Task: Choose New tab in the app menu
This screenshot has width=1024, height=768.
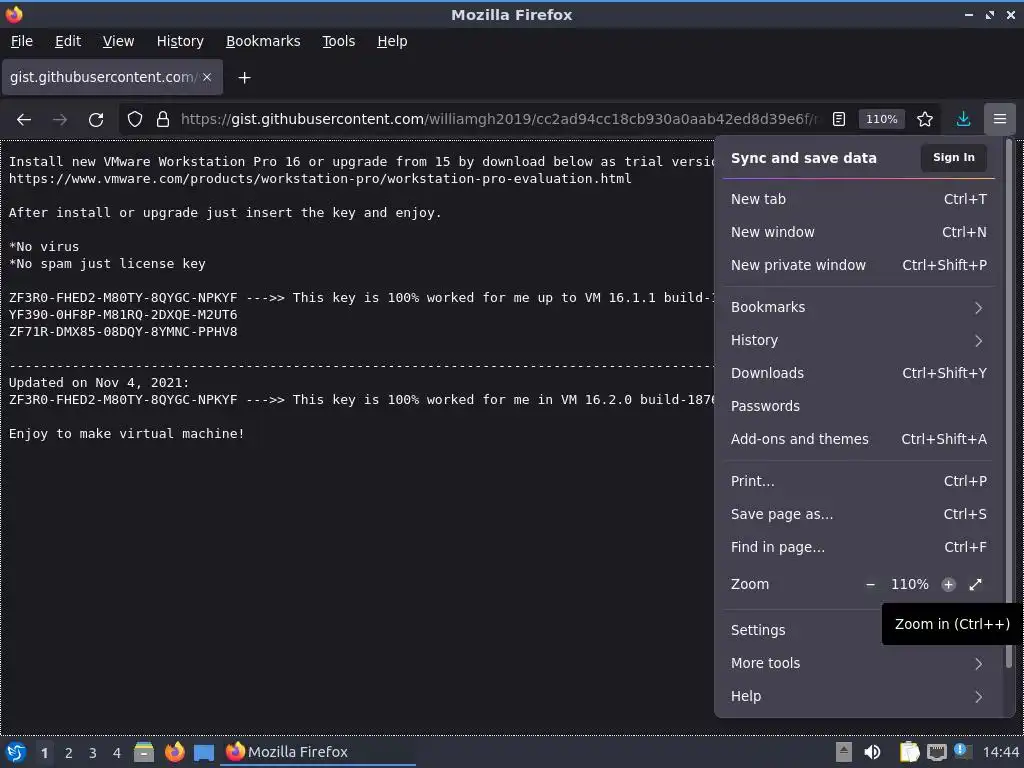Action: [x=858, y=199]
